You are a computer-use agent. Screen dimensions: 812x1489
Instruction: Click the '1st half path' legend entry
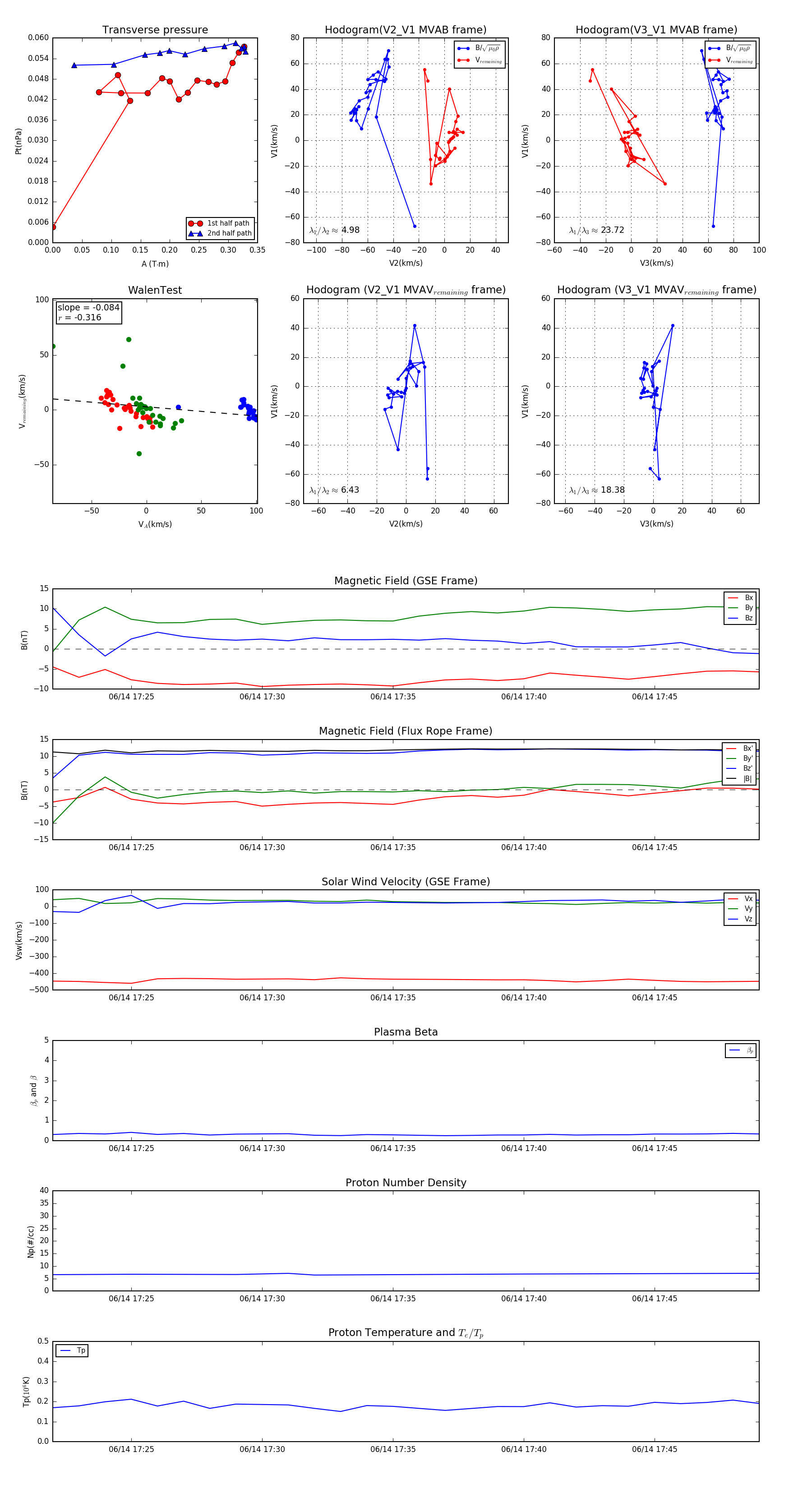[x=220, y=223]
